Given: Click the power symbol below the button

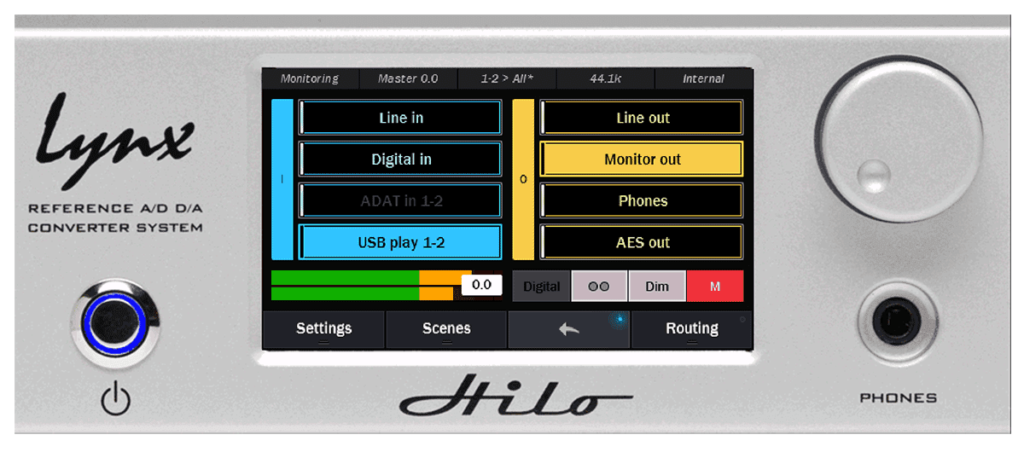Looking at the screenshot, I should (x=115, y=400).
